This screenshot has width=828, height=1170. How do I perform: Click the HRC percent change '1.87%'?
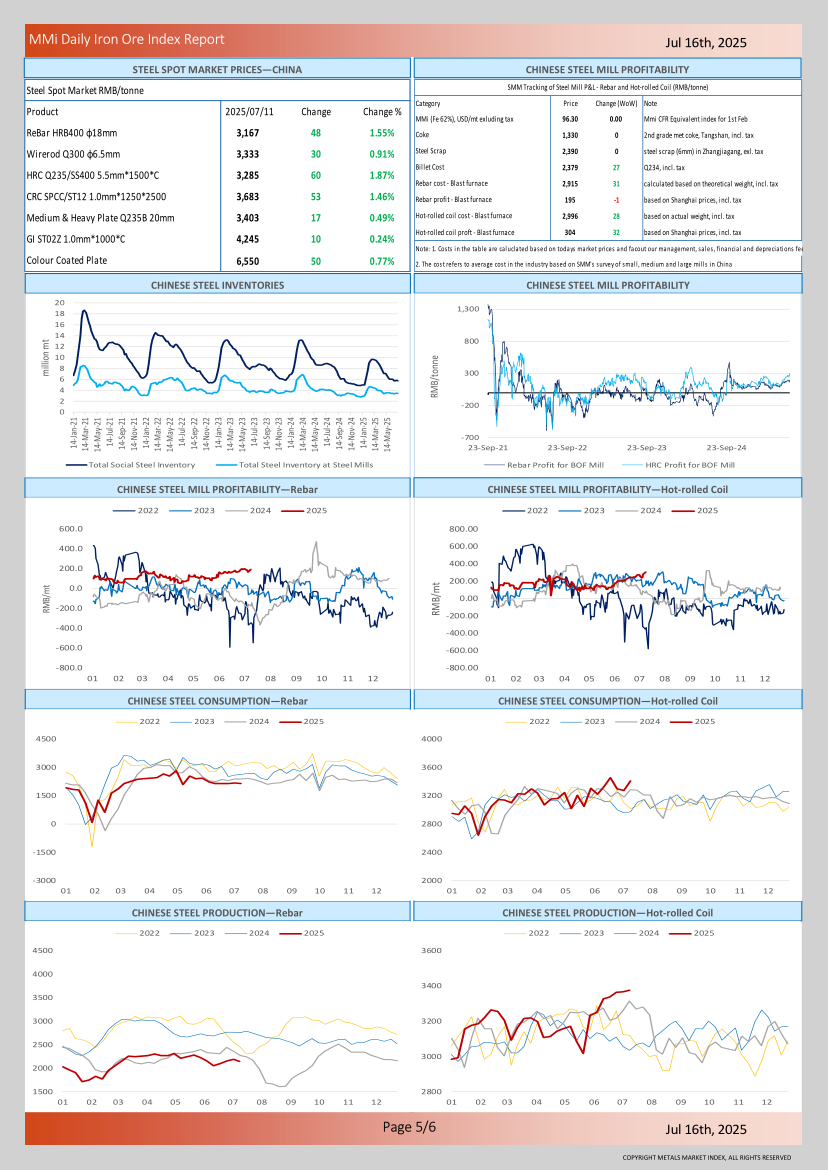coord(382,175)
